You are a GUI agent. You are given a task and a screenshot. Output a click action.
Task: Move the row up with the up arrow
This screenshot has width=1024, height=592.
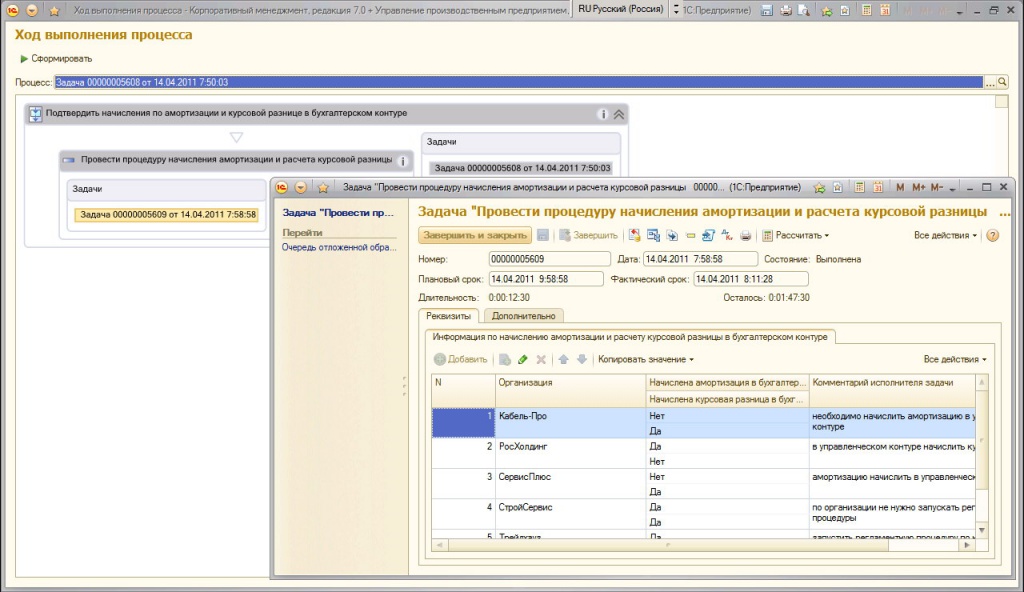tap(564, 359)
